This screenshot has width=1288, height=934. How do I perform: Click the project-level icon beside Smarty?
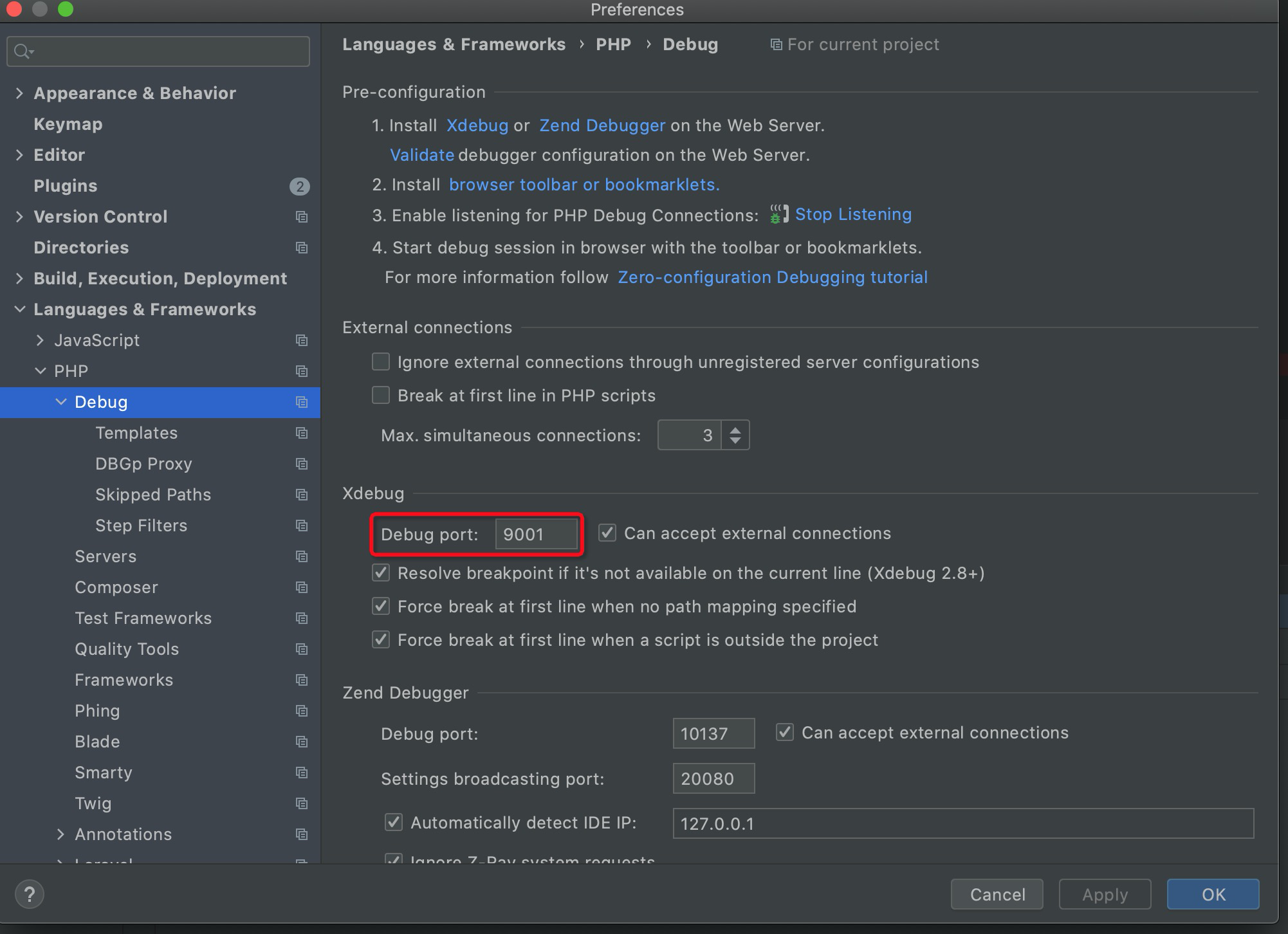301,773
